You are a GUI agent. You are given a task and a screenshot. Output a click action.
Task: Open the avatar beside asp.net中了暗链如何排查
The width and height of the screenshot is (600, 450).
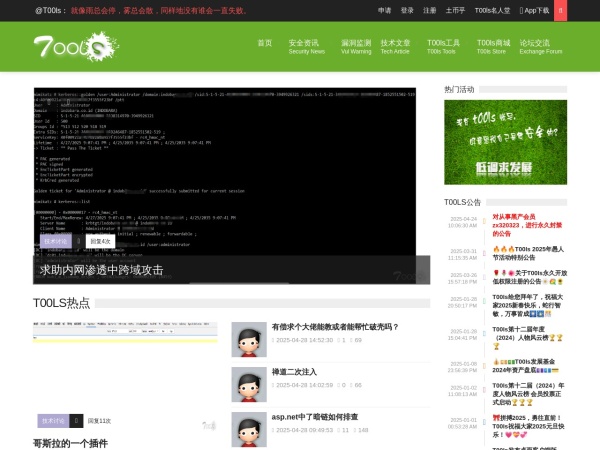249,429
